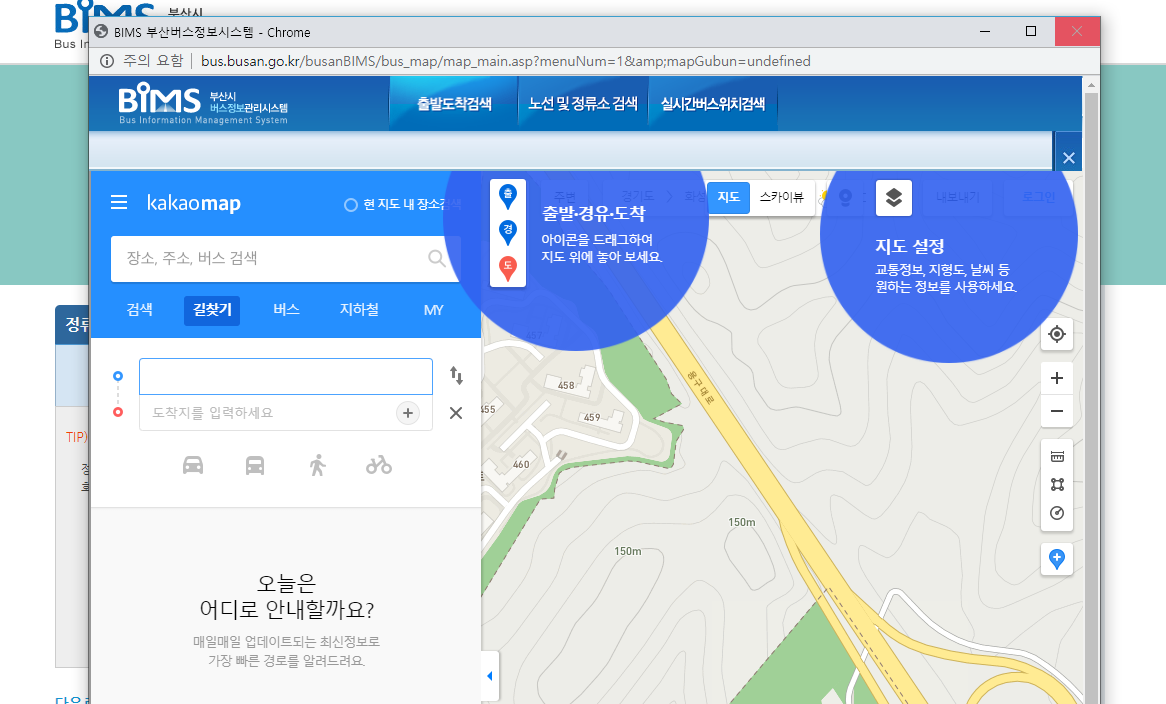The image size is (1166, 704).
Task: Click the red arrival pin marker
Action: (x=508, y=268)
